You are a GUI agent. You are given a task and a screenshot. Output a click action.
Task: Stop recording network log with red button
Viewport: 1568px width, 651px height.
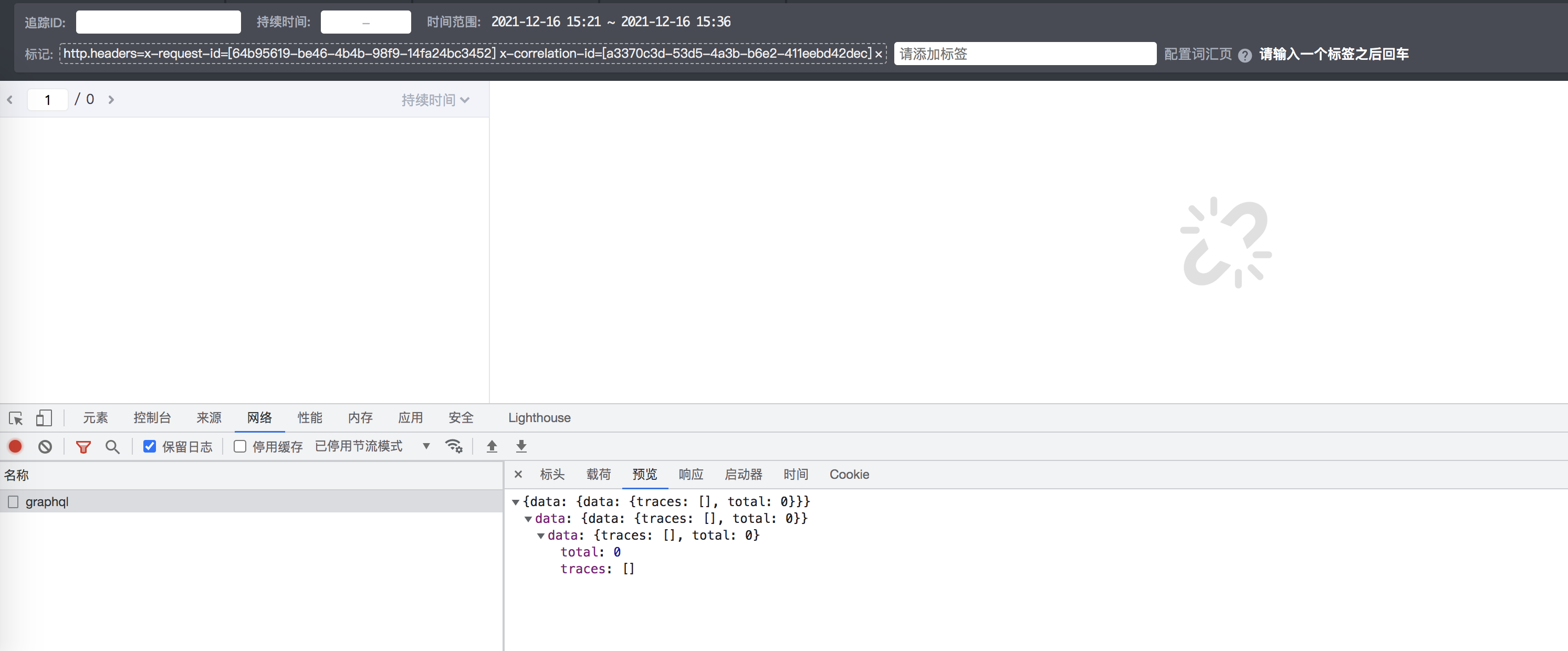point(15,447)
